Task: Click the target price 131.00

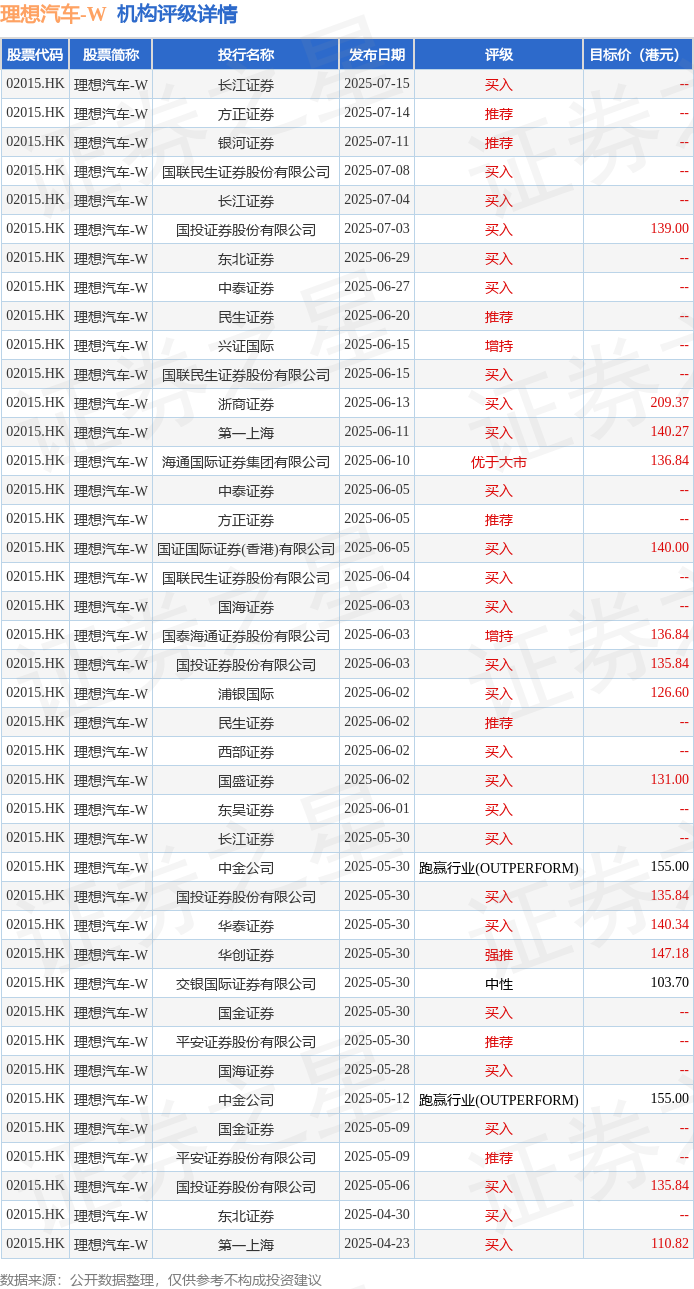Action: (x=669, y=780)
